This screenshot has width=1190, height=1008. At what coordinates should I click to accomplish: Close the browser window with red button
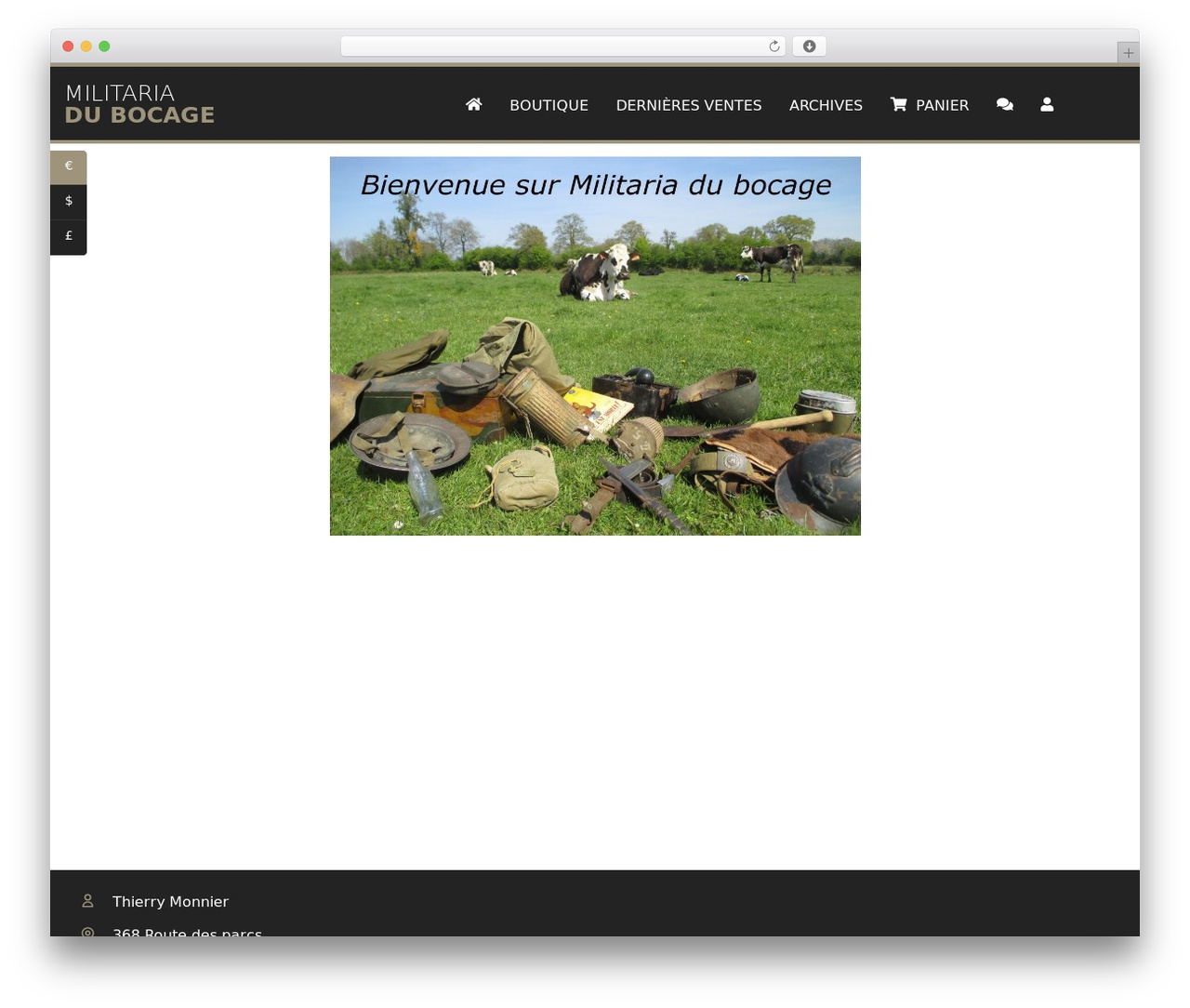point(68,46)
